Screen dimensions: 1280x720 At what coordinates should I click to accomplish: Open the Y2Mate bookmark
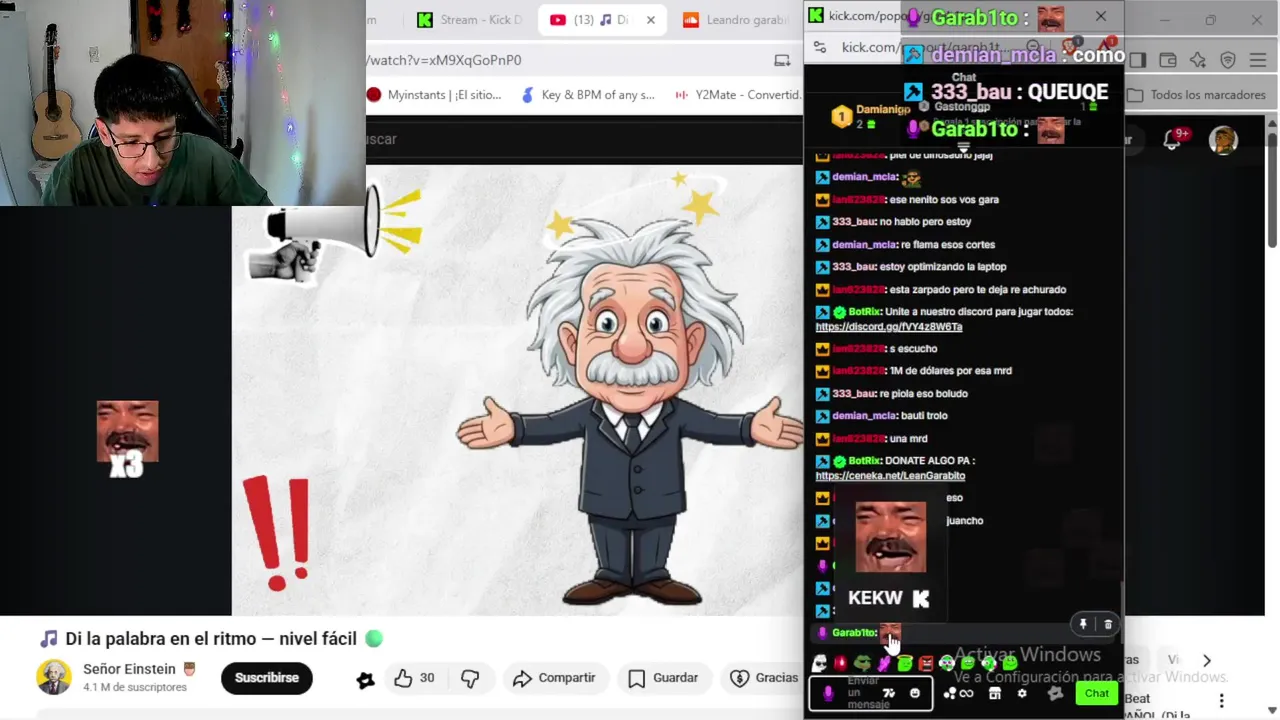[738, 95]
